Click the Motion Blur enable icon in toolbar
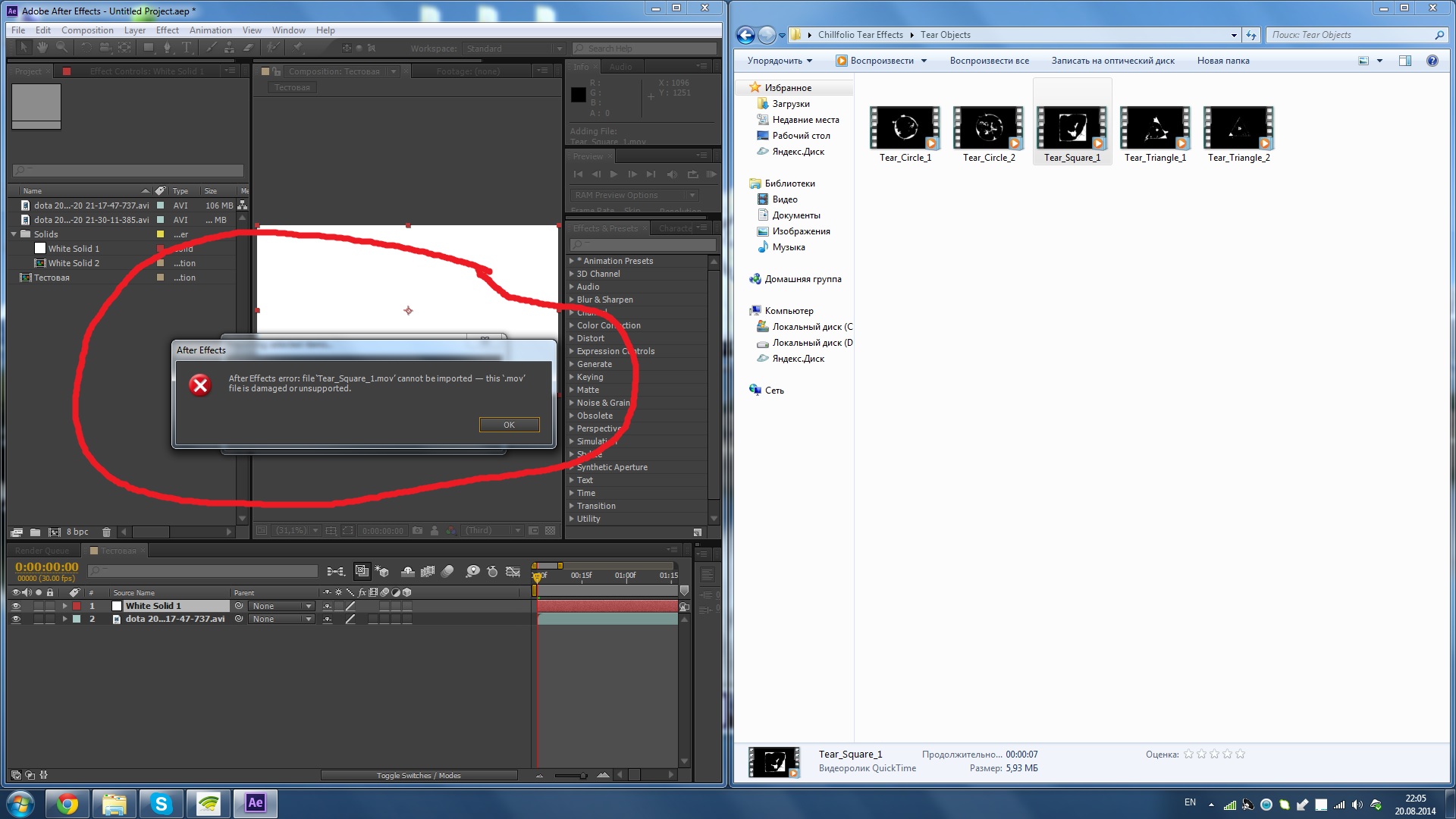The height and width of the screenshot is (819, 1456). click(x=449, y=573)
